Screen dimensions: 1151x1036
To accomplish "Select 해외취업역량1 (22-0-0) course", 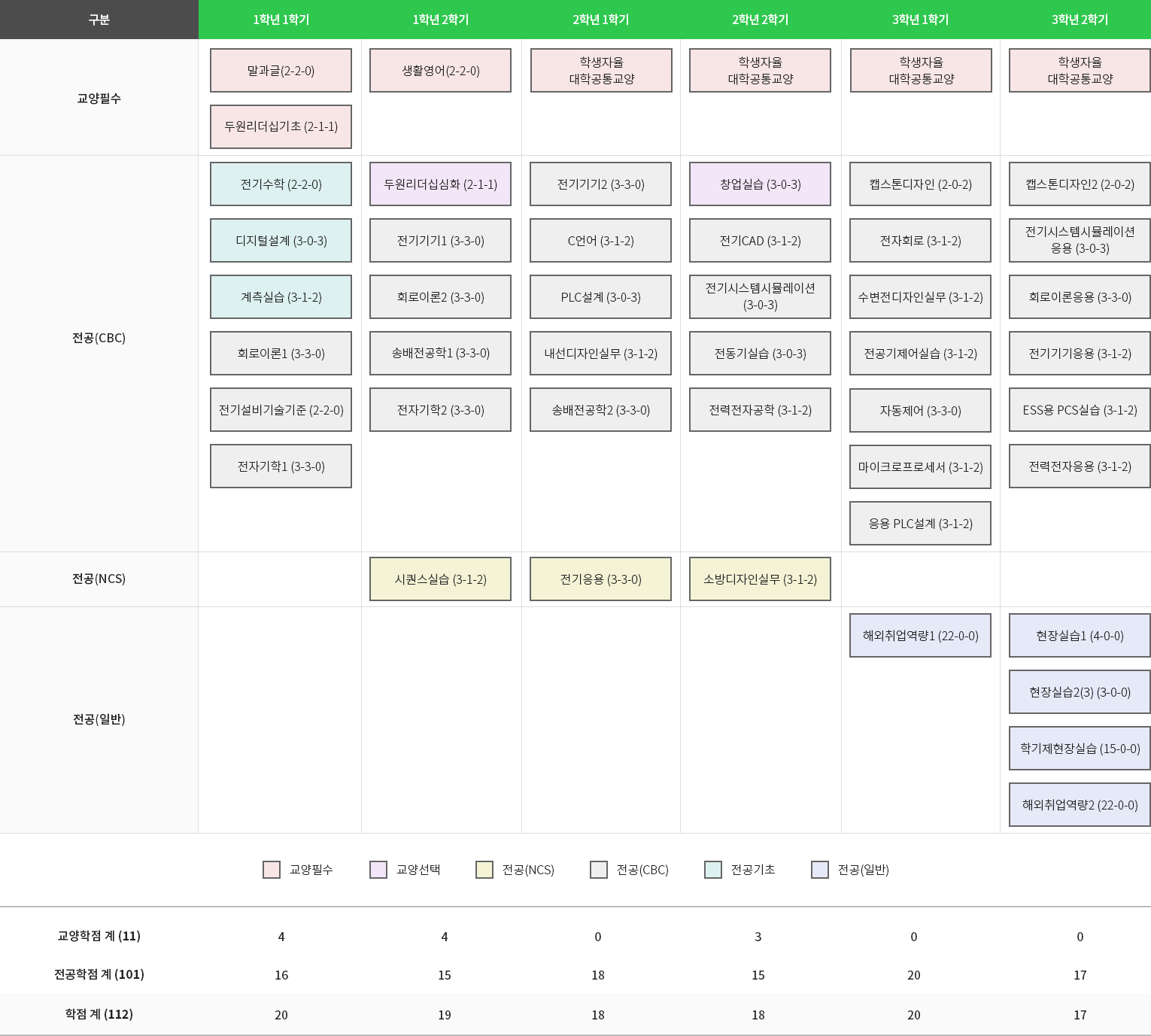I will (920, 636).
